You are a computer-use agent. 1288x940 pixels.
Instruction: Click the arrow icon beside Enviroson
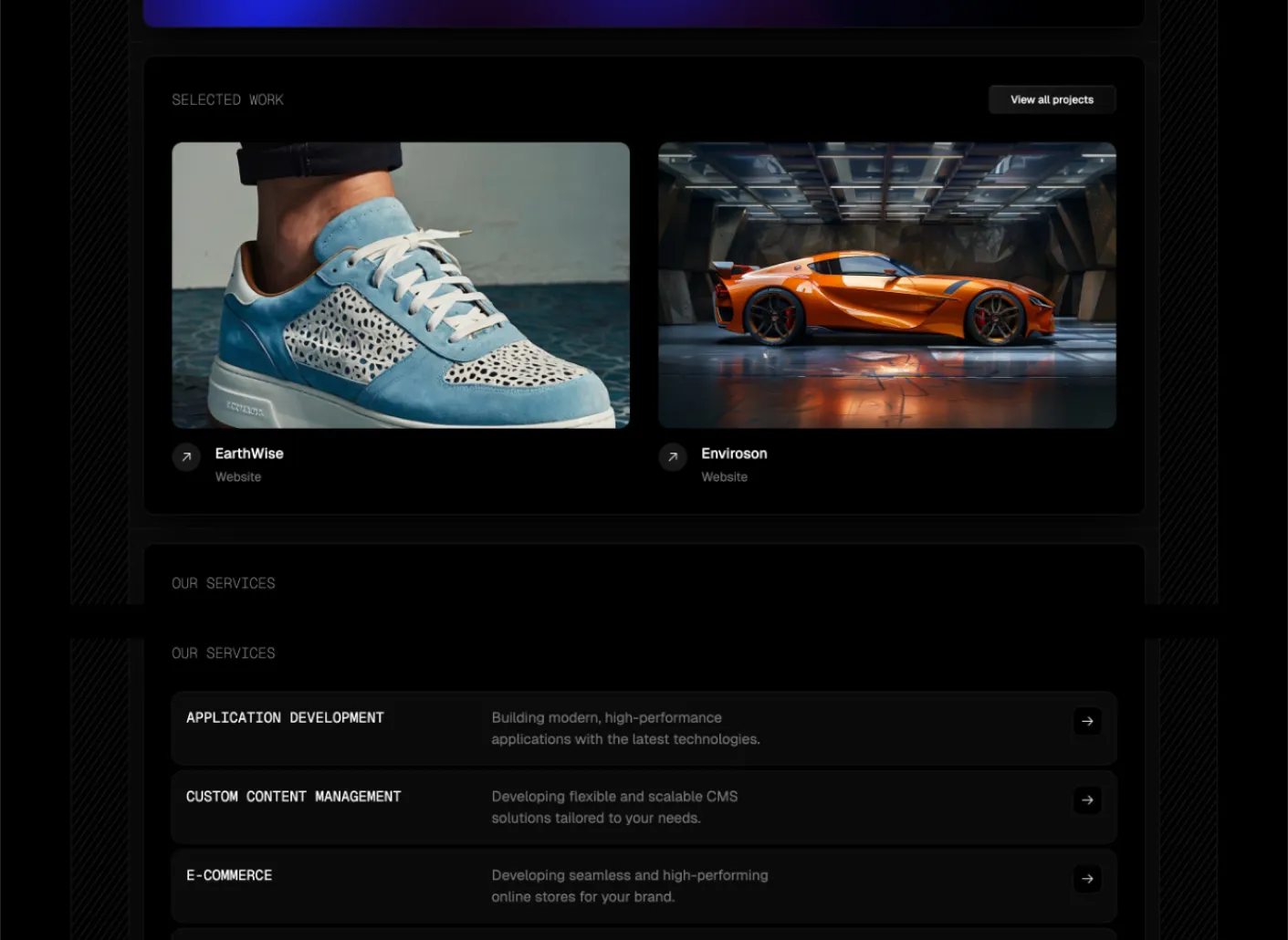point(673,456)
